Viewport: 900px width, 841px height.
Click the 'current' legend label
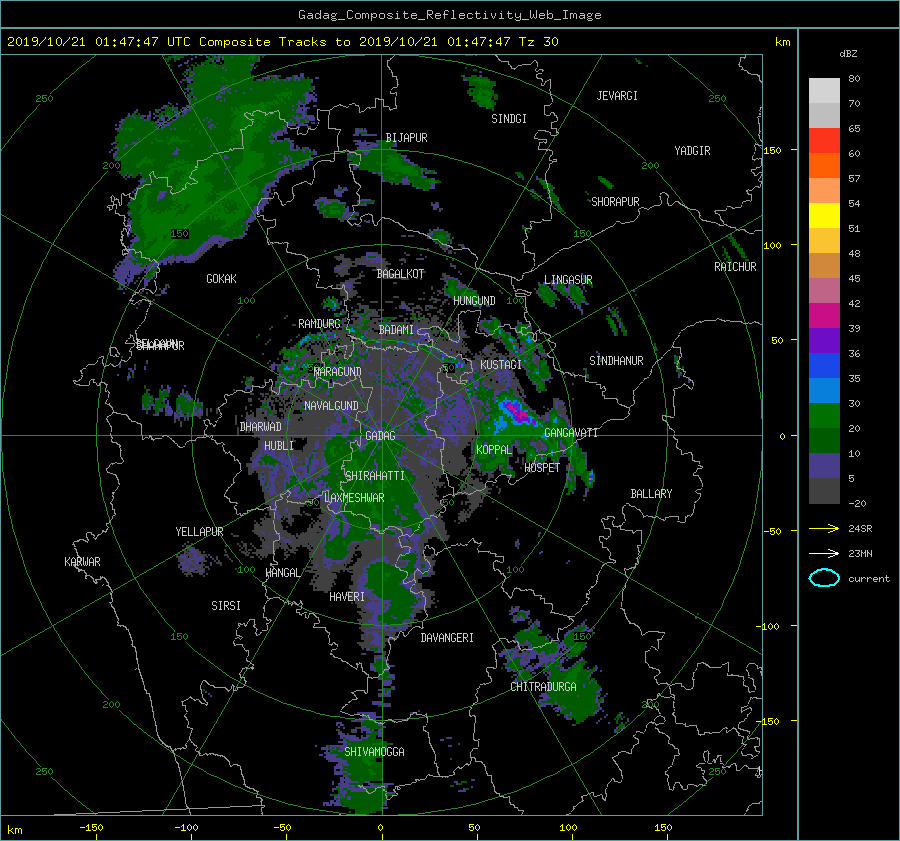(x=868, y=579)
